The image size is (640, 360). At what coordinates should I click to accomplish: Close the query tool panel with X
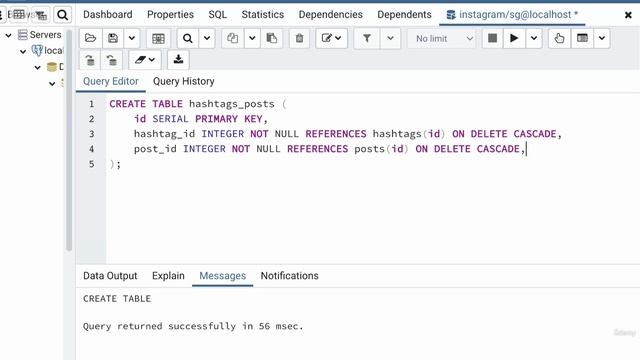coord(628,15)
